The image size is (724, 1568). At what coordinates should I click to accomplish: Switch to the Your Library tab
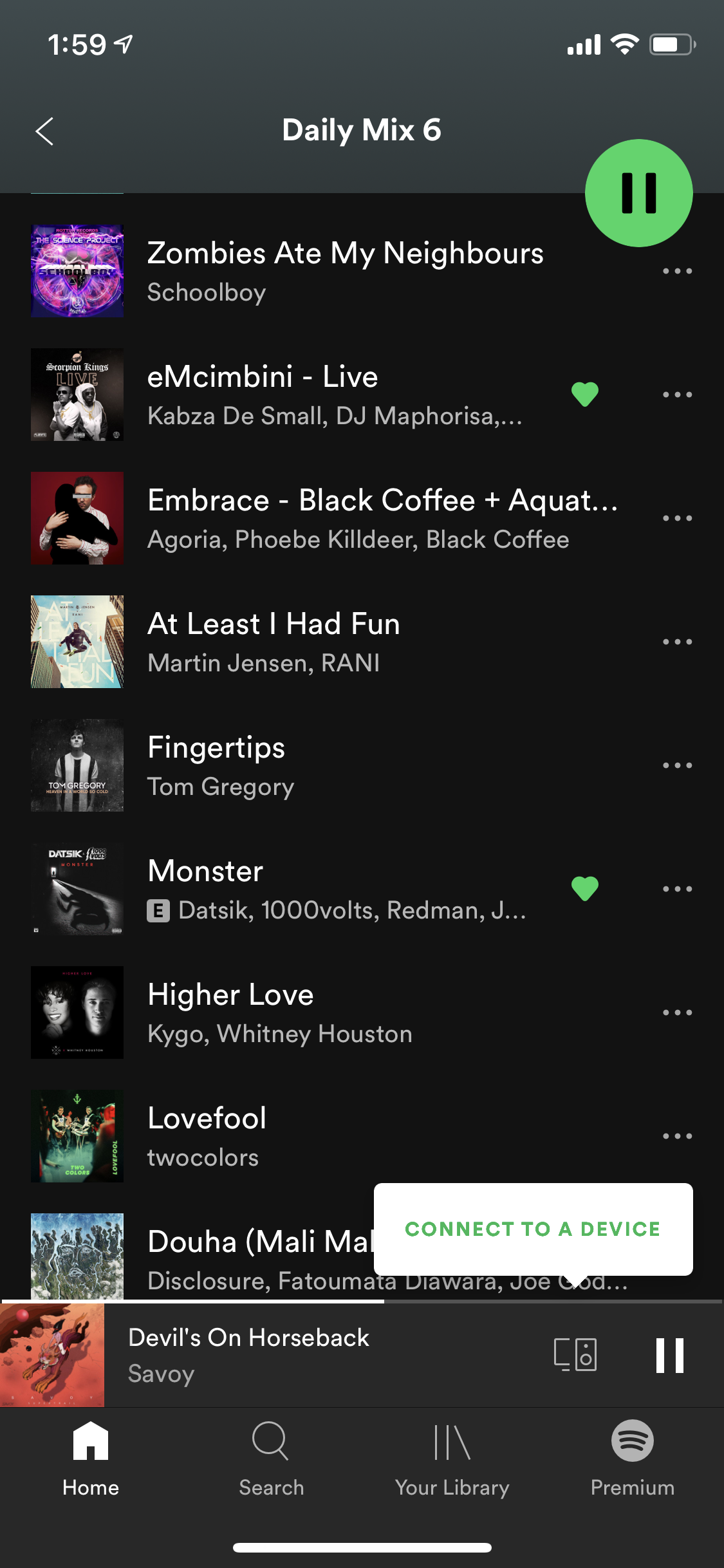coord(452,1460)
